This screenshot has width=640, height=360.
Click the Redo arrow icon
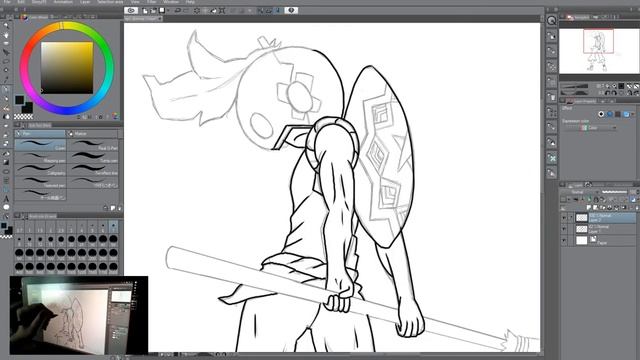coord(186,10)
